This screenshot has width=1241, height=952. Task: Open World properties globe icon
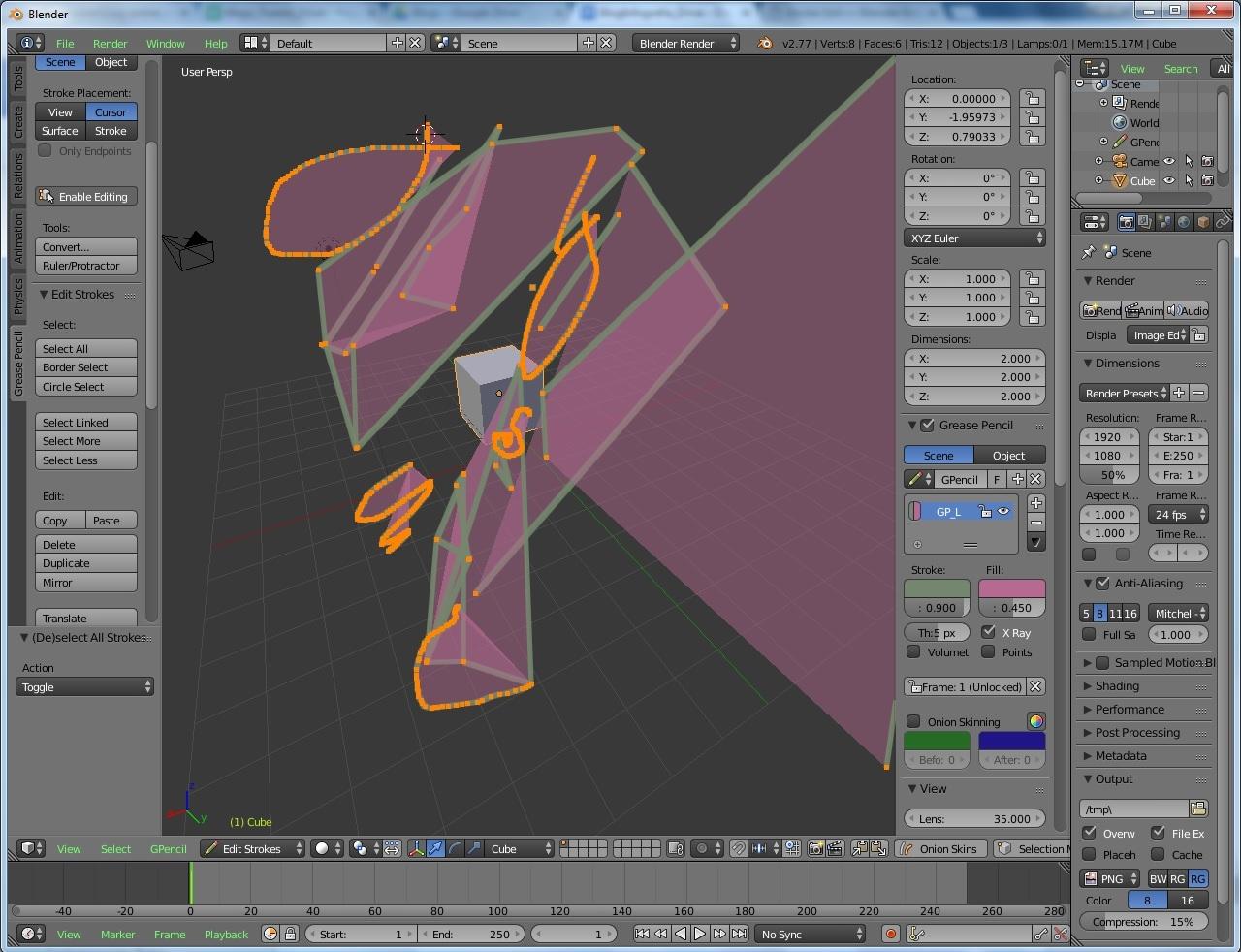(1184, 221)
